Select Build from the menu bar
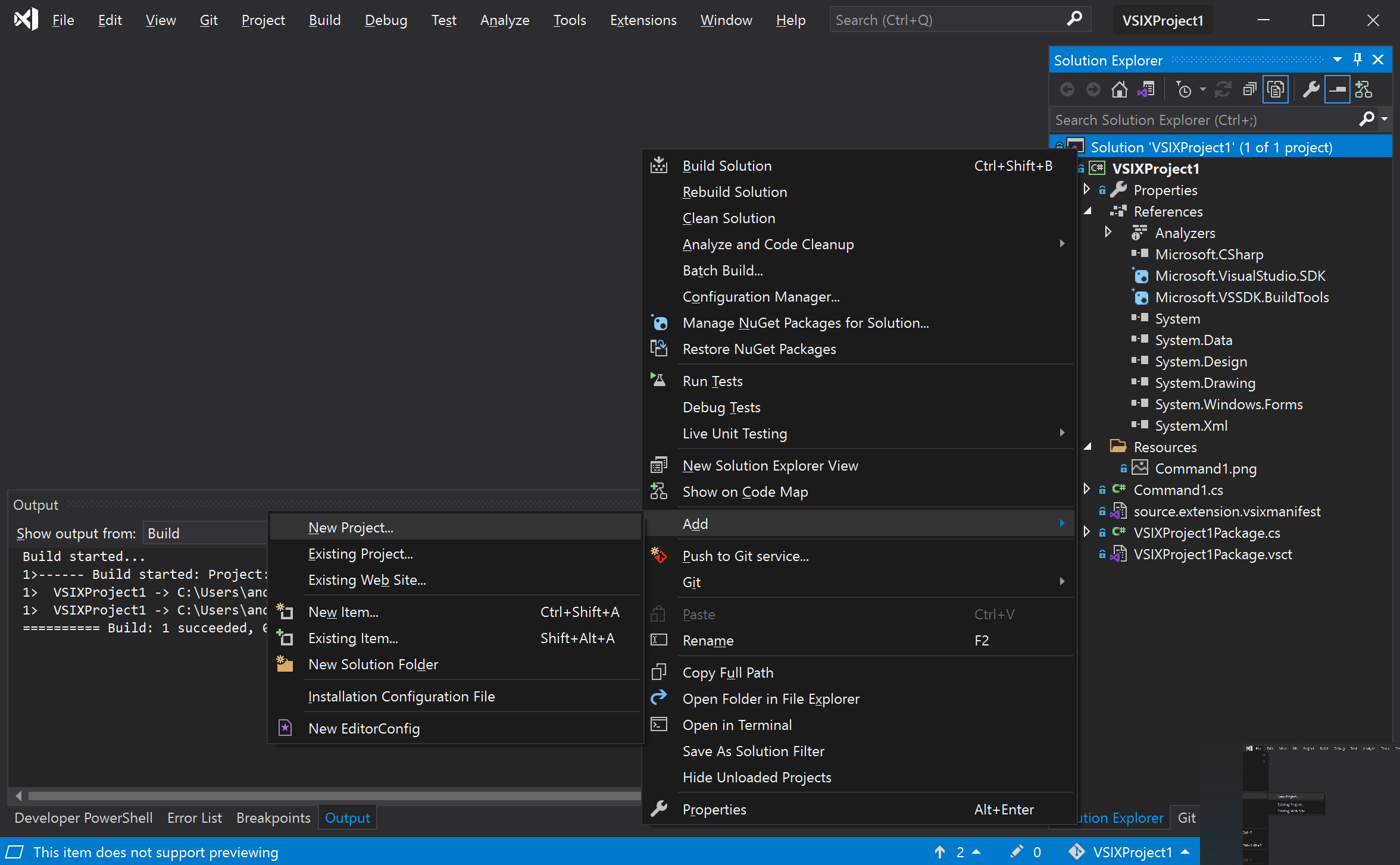 (323, 19)
